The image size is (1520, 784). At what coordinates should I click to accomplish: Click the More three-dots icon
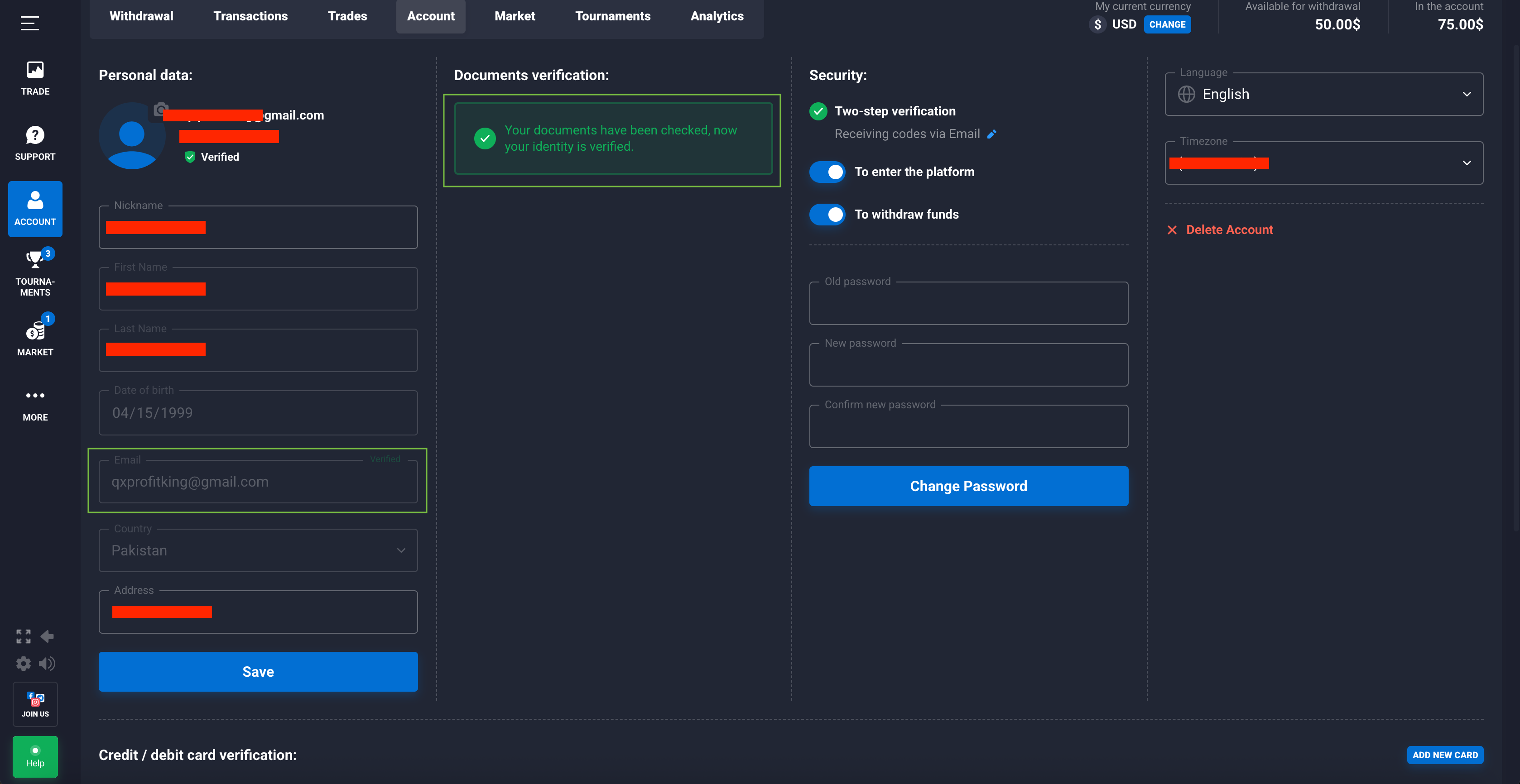point(35,395)
